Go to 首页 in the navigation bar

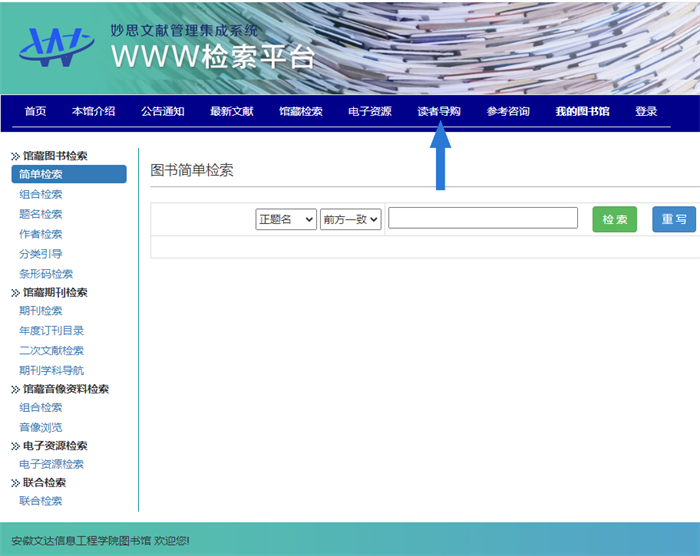pos(35,111)
